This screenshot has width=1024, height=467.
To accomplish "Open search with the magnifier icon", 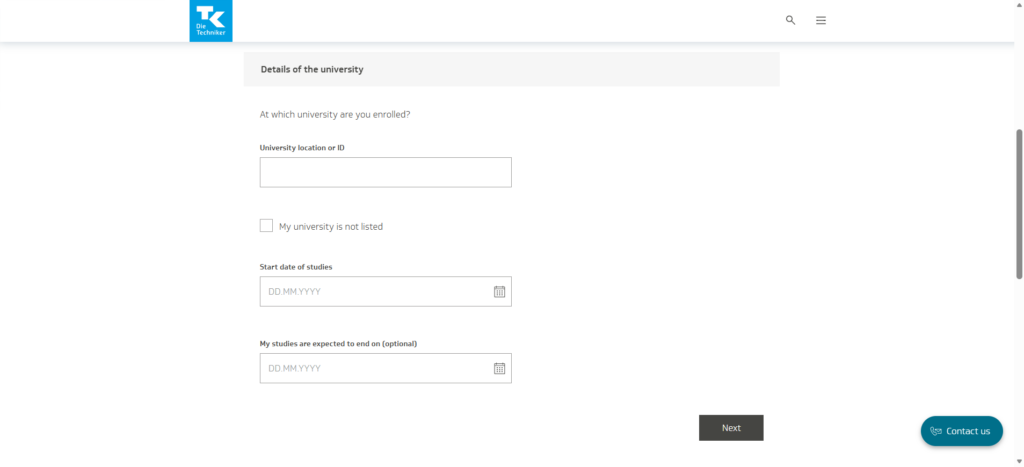I will (790, 20).
